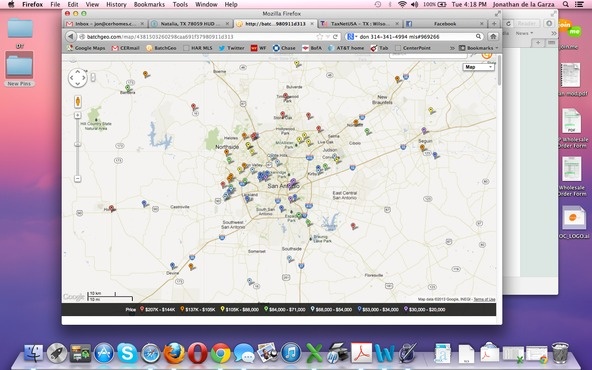Switch to the Facebook tab
The height and width of the screenshot is (370, 592).
click(x=445, y=23)
